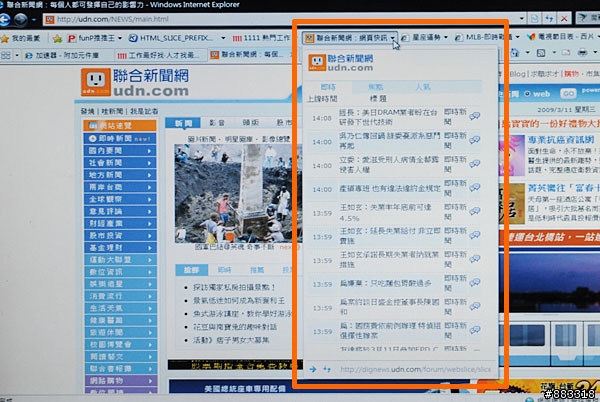Expand 地方新聞 sidebar menu item

(x=120, y=175)
